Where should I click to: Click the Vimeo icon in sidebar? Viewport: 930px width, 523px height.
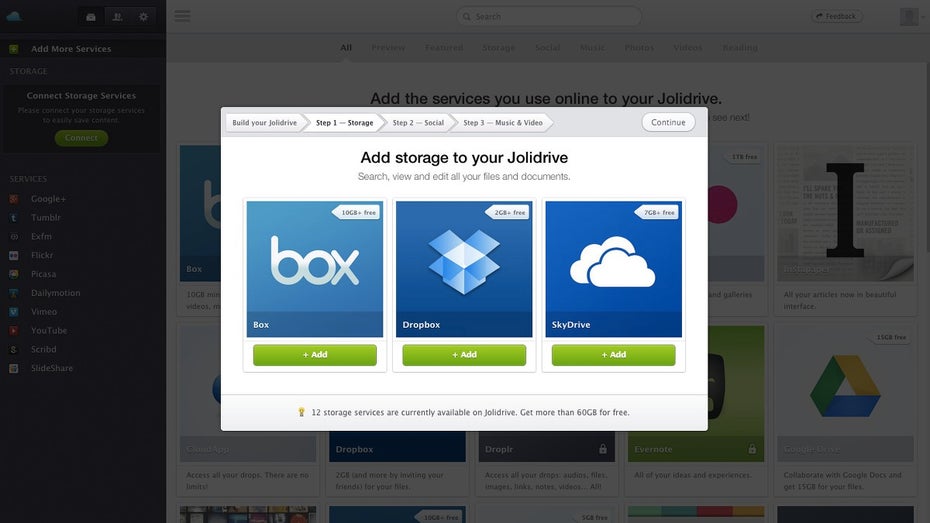14,311
